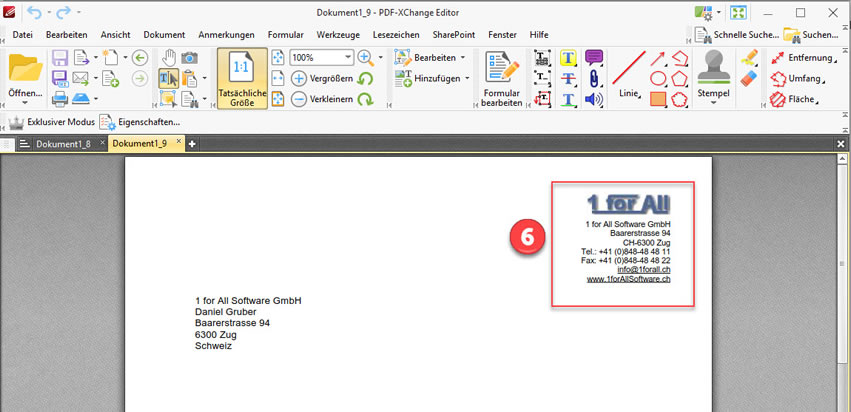Activate the Select Text tool
The height and width of the screenshot is (412, 851).
(x=169, y=79)
